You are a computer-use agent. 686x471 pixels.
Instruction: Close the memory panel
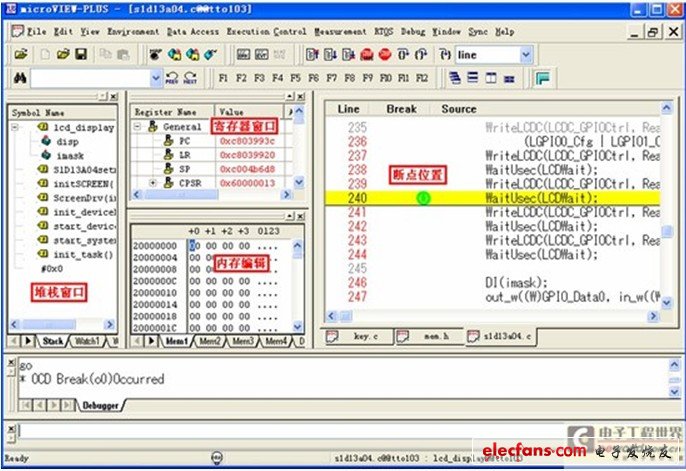click(301, 216)
